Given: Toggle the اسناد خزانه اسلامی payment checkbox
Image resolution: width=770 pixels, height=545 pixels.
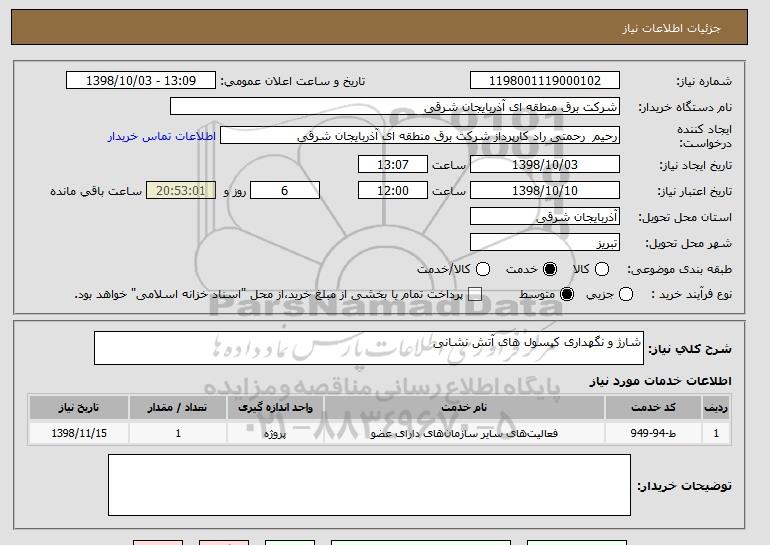Looking at the screenshot, I should click(474, 294).
